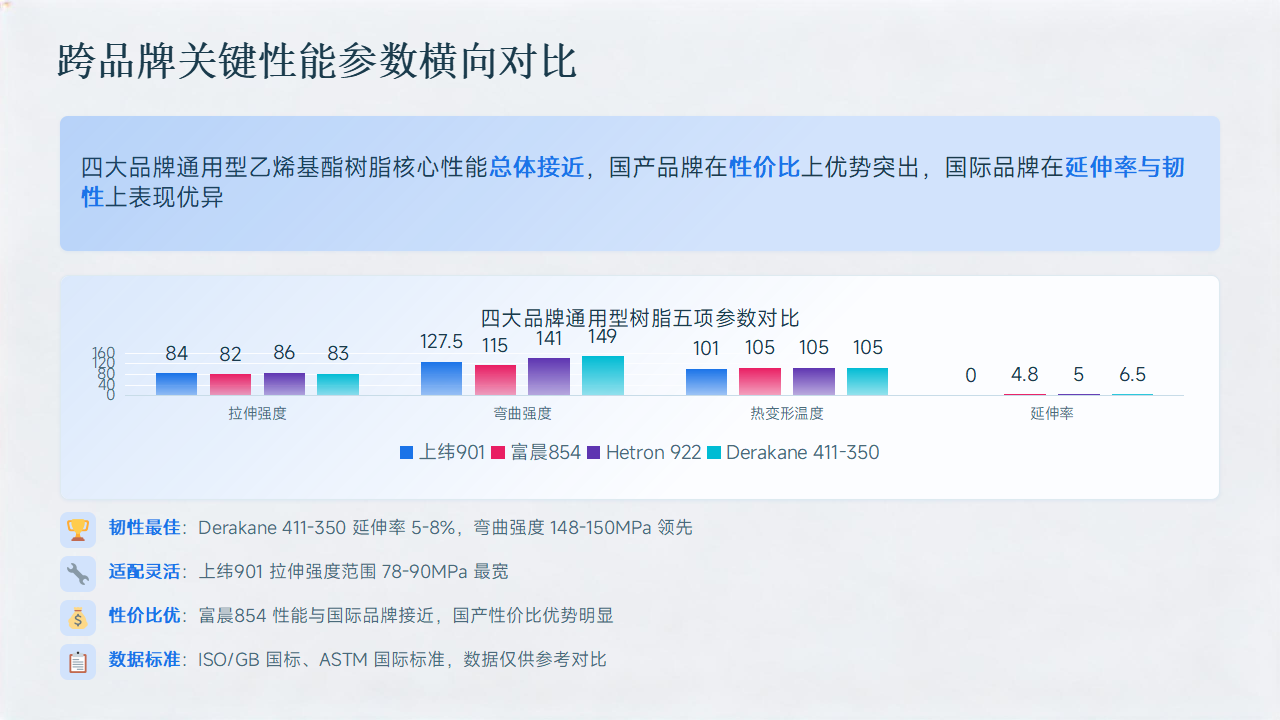Click text ISO/GB 国标、ASTM 国际标准
Screen dimensions: 1280x720
click(322, 660)
